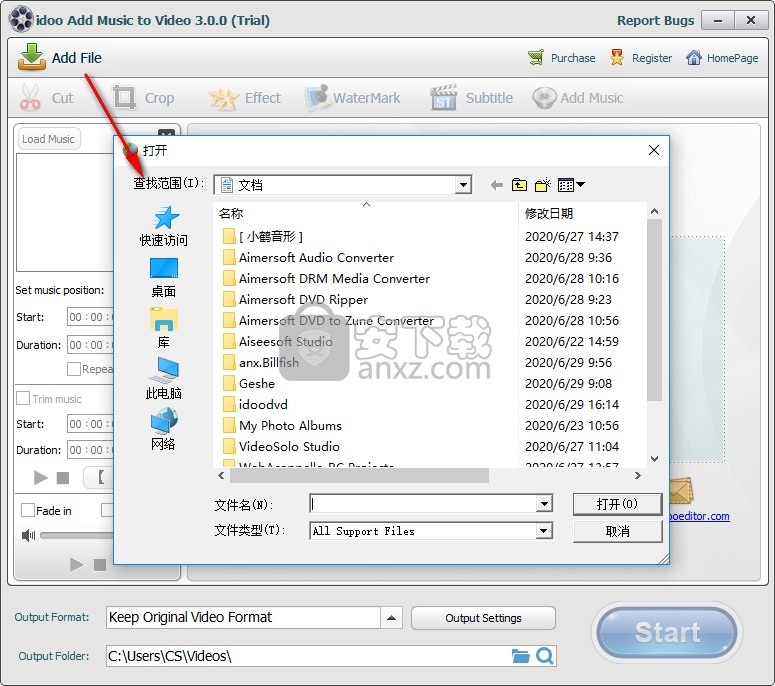The height and width of the screenshot is (686, 775).
Task: Enable the Repeat checkbox
Action: pyautogui.click(x=74, y=369)
